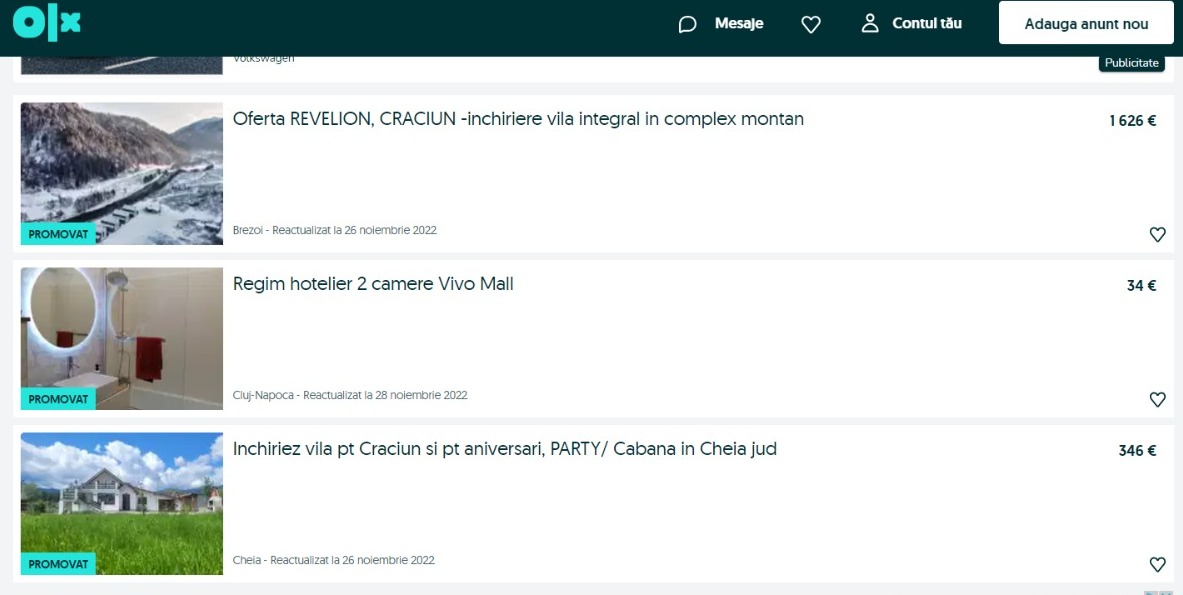The width and height of the screenshot is (1183, 595).
Task: Click the bathroom photo thumbnail of the Vivo Mall listing
Action: tap(121, 338)
